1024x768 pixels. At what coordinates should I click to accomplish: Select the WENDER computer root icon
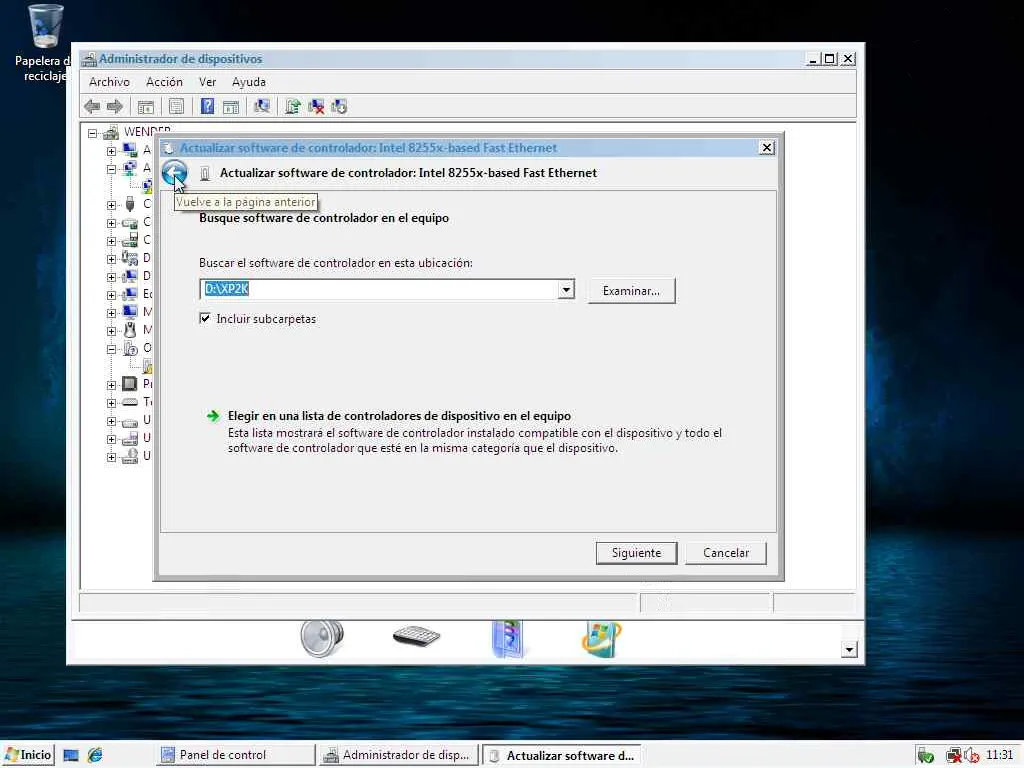pos(111,133)
